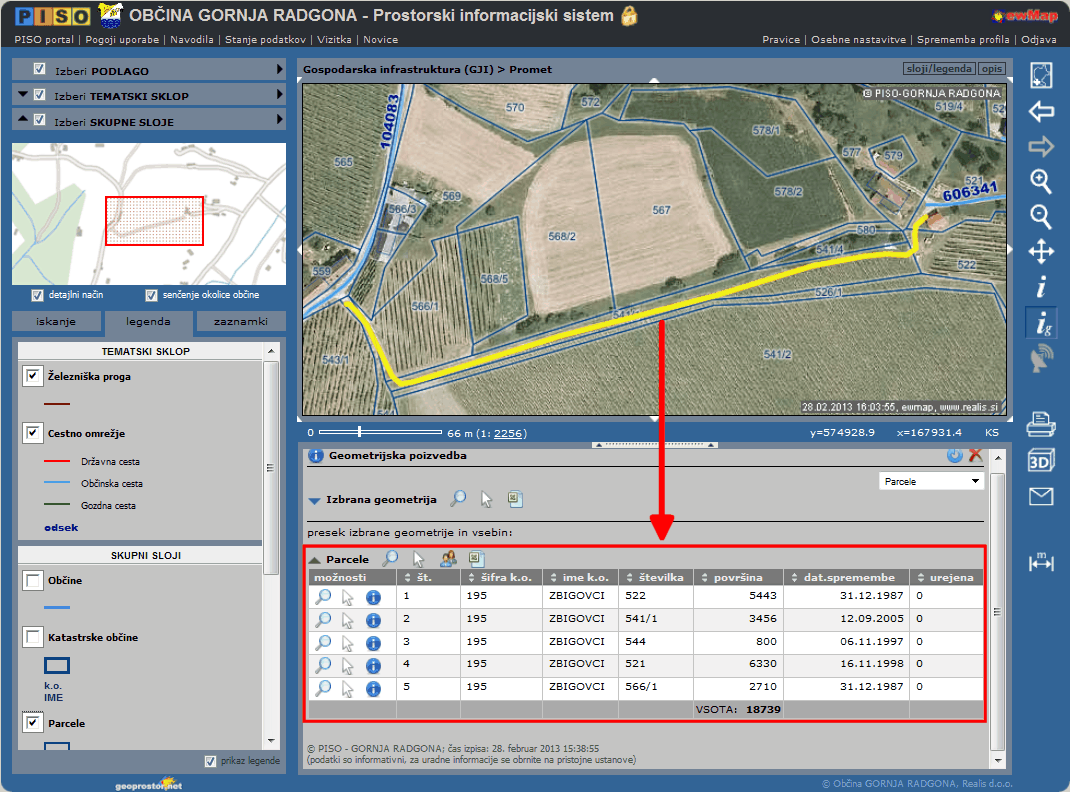Toggle the detajlni način checkbox
The width and height of the screenshot is (1070, 792).
click(38, 295)
